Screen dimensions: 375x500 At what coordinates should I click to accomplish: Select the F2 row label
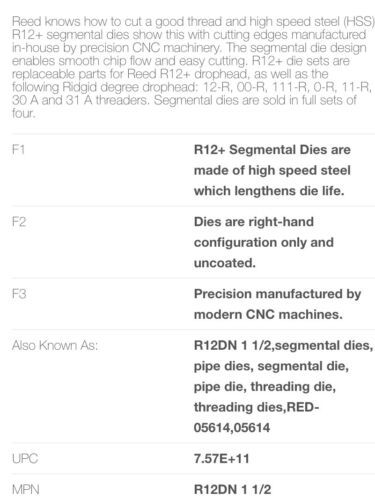[19, 222]
